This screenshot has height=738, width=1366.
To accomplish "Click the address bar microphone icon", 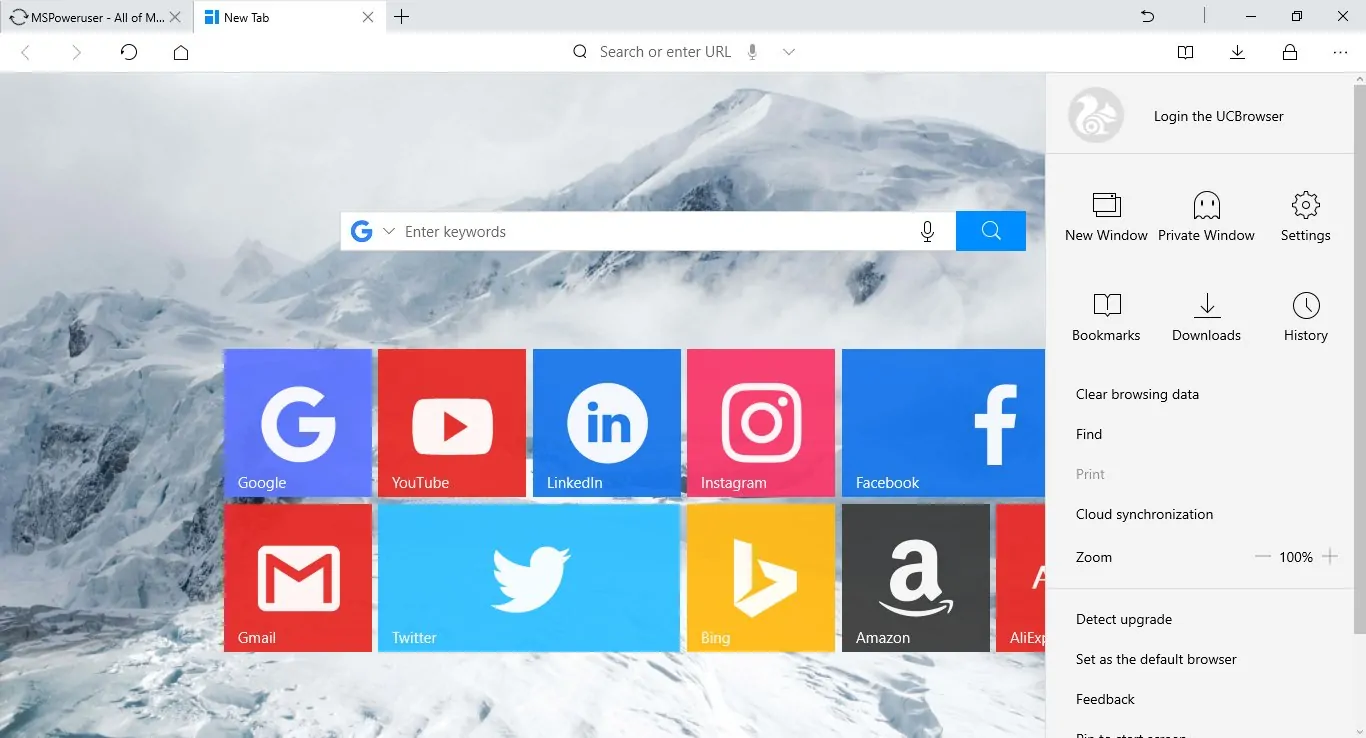I will (x=753, y=52).
